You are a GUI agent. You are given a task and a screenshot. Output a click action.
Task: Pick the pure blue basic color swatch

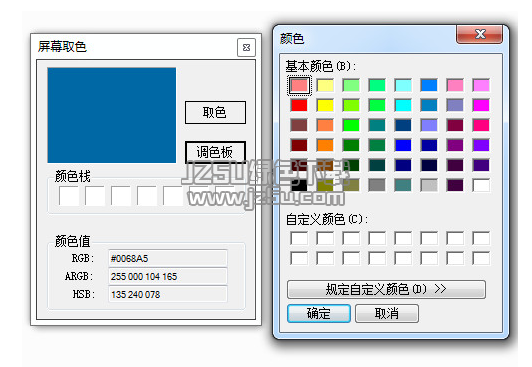[403, 145]
